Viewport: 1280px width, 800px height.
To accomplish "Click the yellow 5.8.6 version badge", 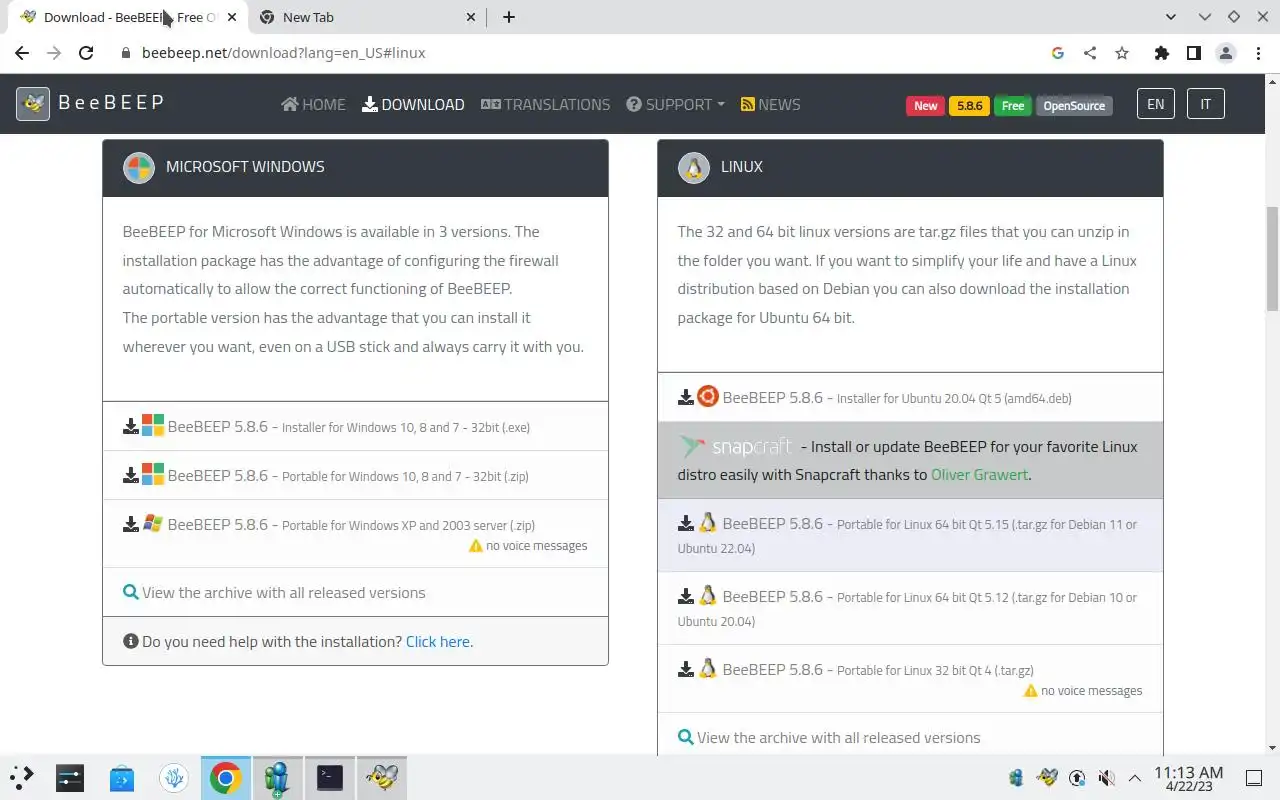I will [x=969, y=106].
